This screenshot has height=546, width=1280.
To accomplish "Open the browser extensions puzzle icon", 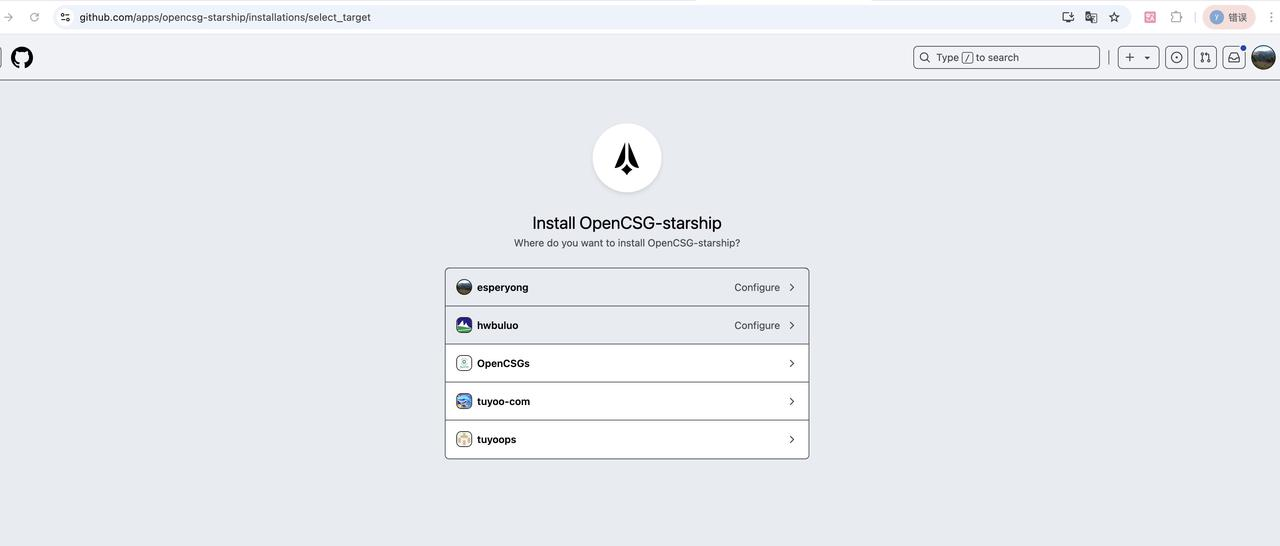I will [1176, 17].
